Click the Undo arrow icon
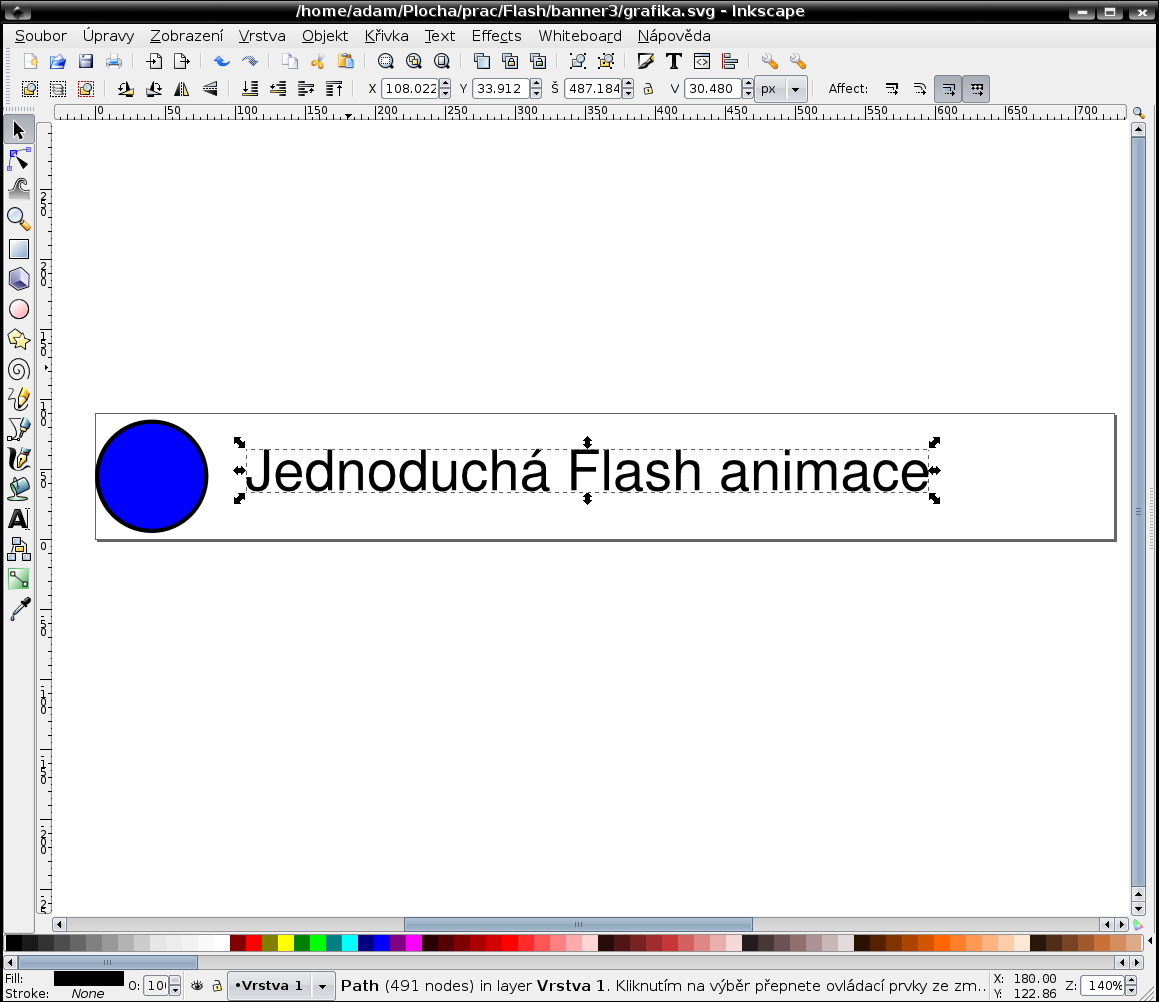Image resolution: width=1159 pixels, height=1002 pixels. pos(222,61)
